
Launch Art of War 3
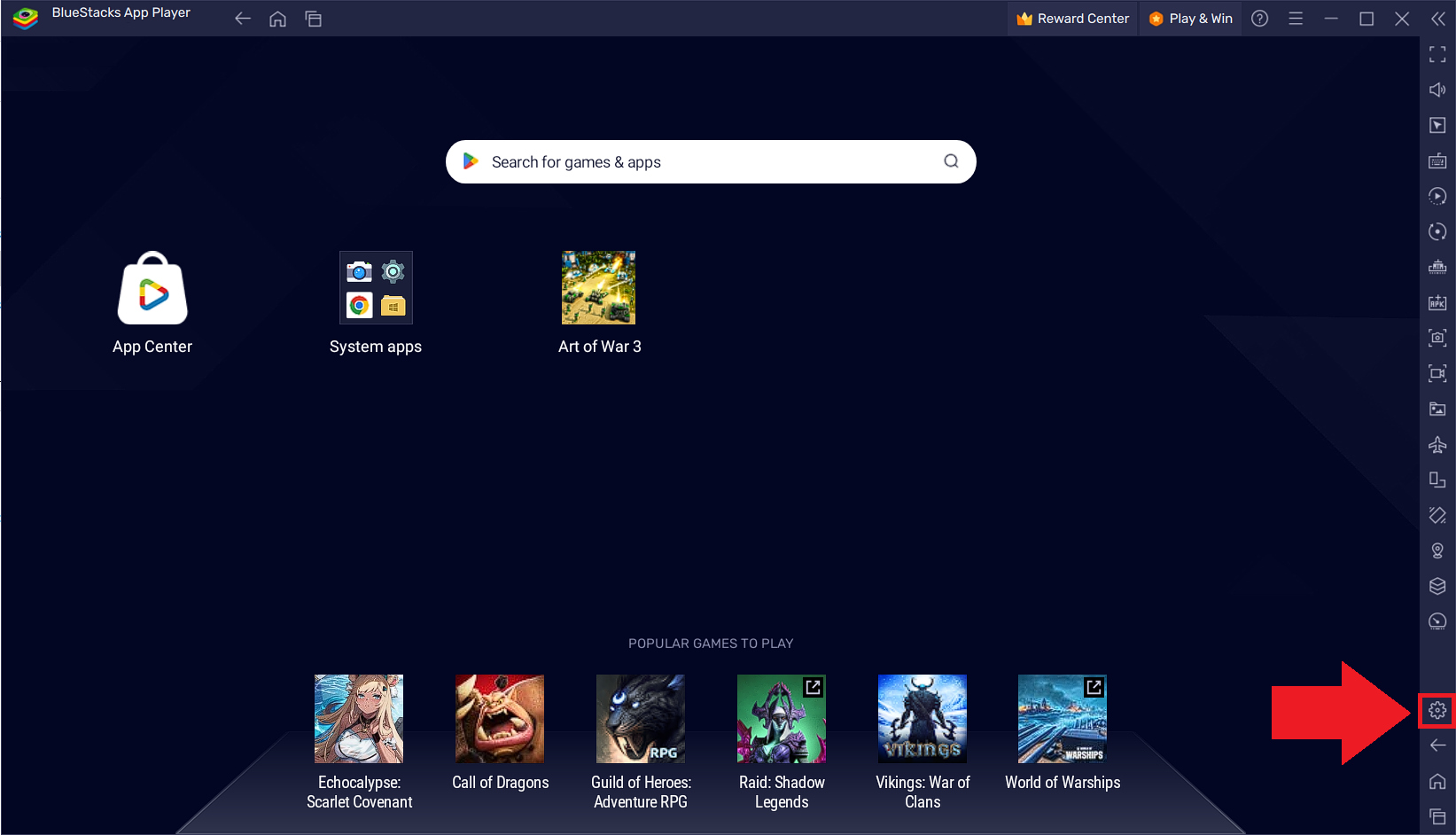pyautogui.click(x=599, y=303)
